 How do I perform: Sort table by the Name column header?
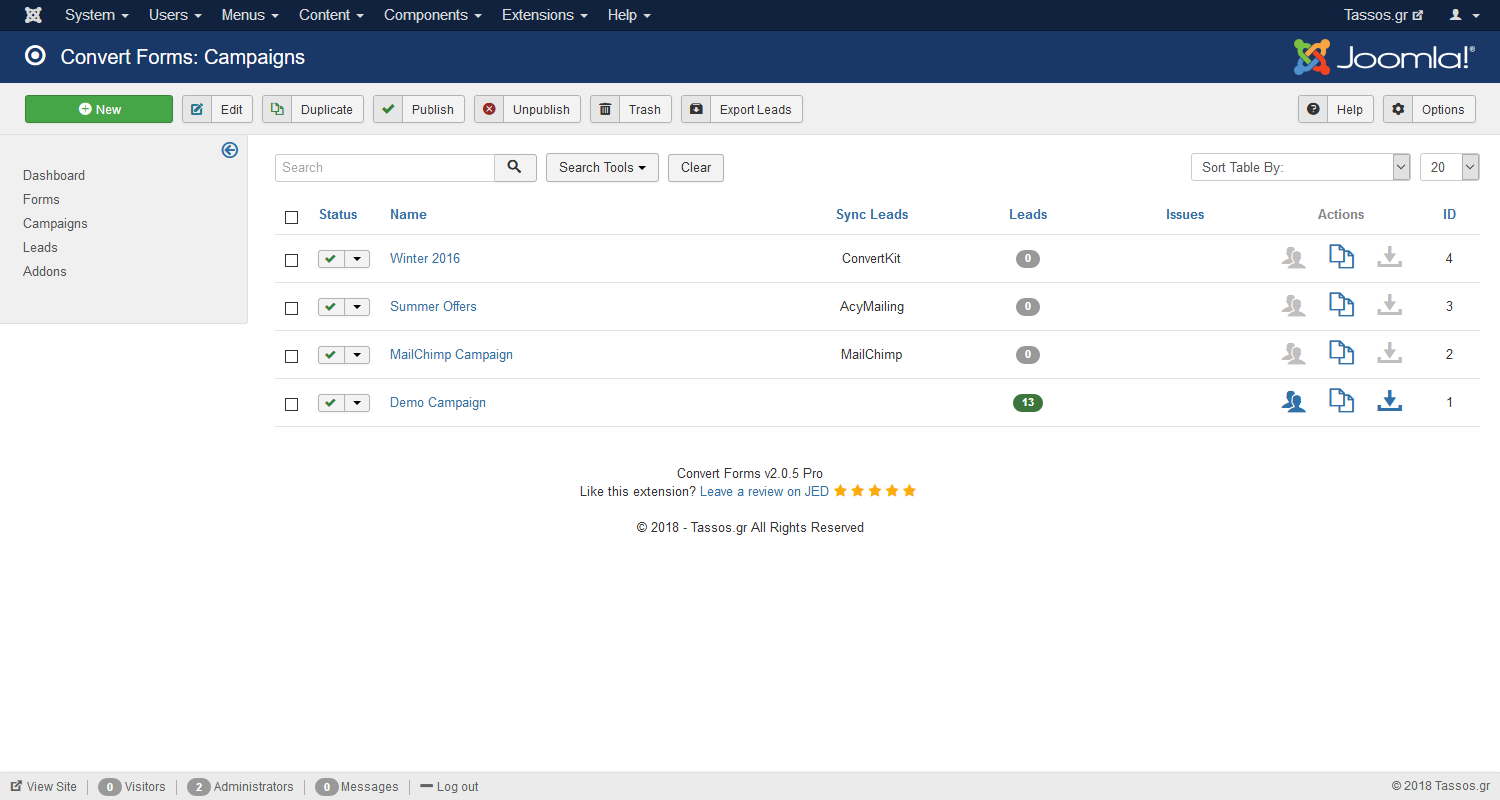point(408,214)
